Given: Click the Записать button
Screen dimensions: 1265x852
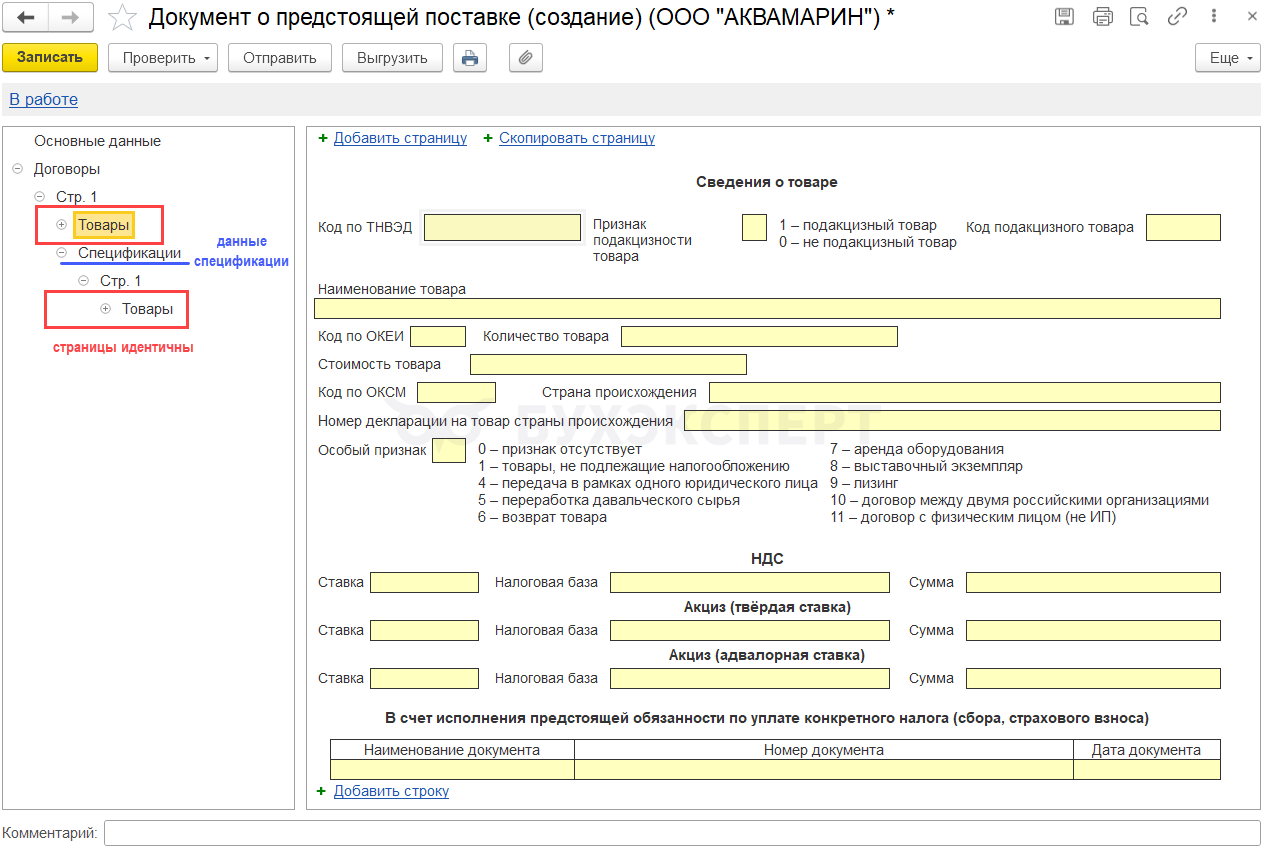Looking at the screenshot, I should tap(50, 58).
